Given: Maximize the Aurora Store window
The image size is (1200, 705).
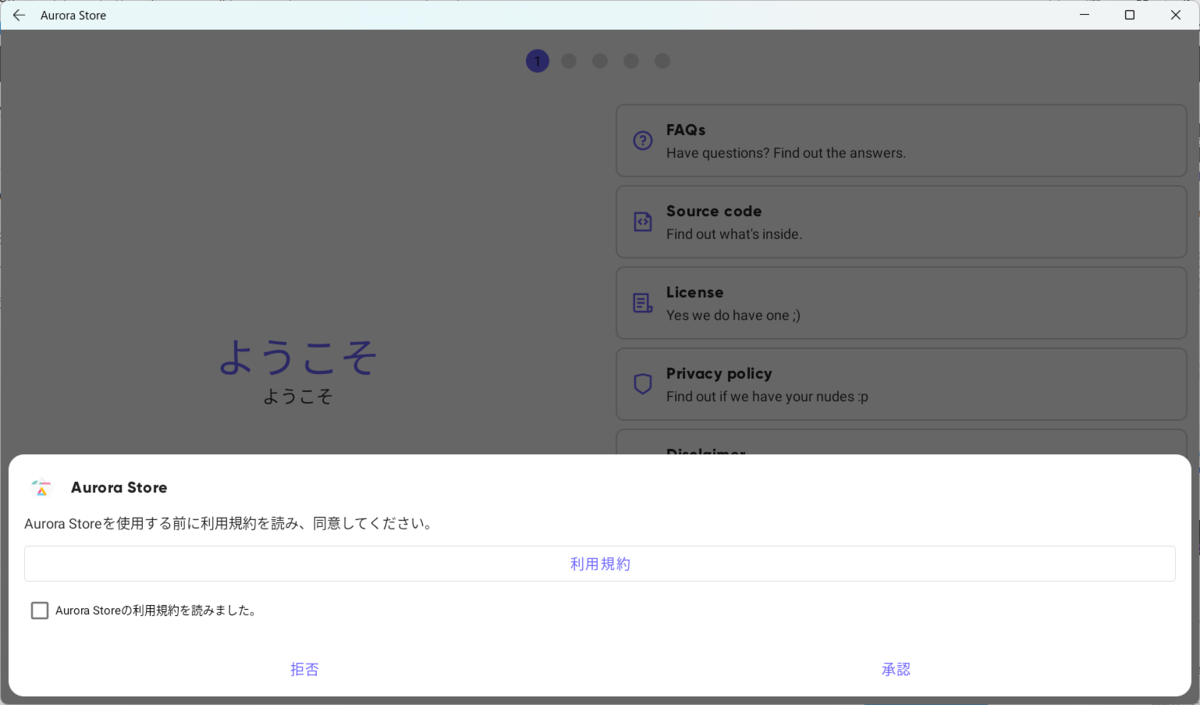Looking at the screenshot, I should (1130, 15).
